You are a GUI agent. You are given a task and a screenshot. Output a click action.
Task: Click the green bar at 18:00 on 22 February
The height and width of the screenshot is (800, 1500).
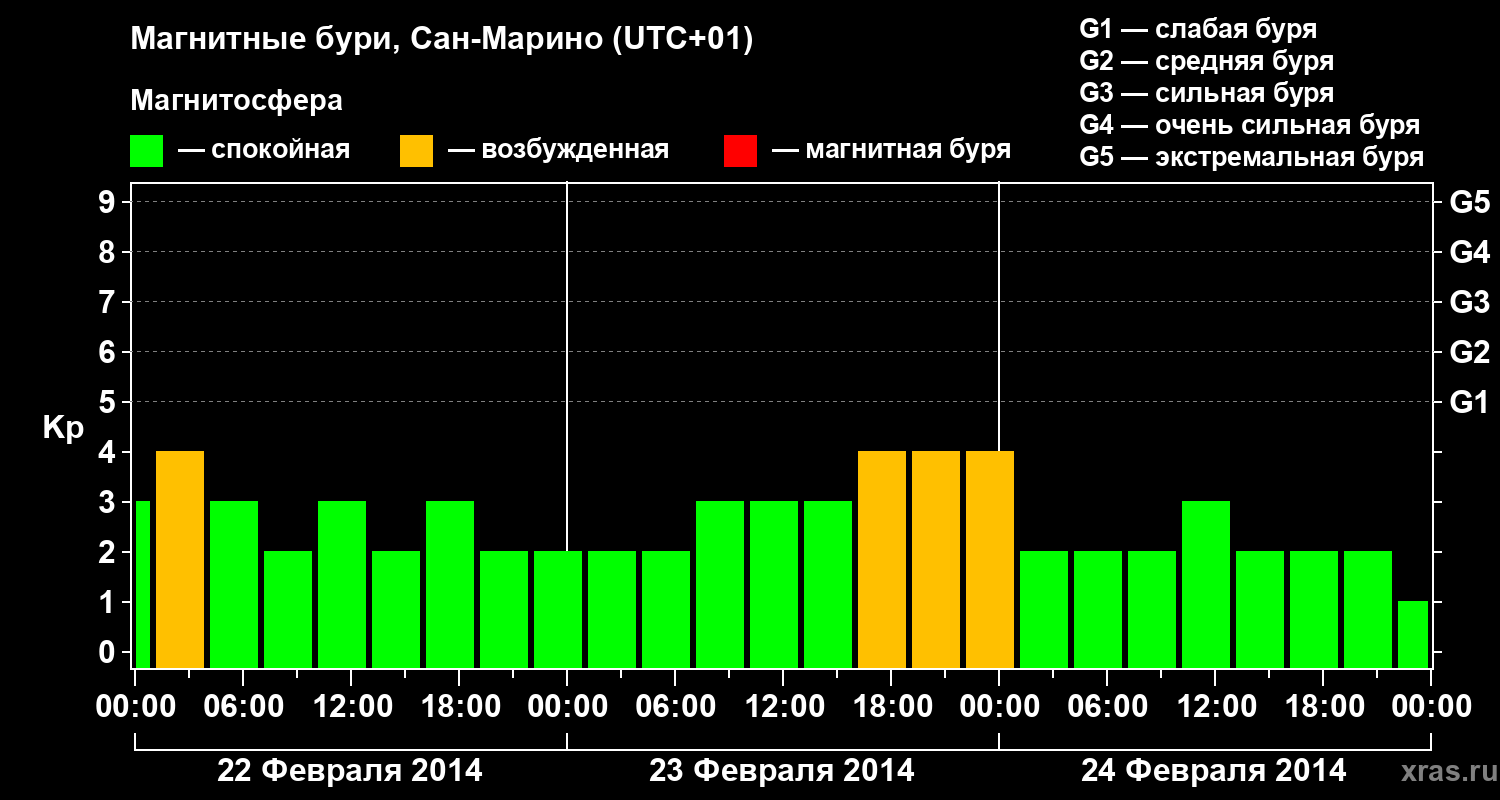[450, 584]
